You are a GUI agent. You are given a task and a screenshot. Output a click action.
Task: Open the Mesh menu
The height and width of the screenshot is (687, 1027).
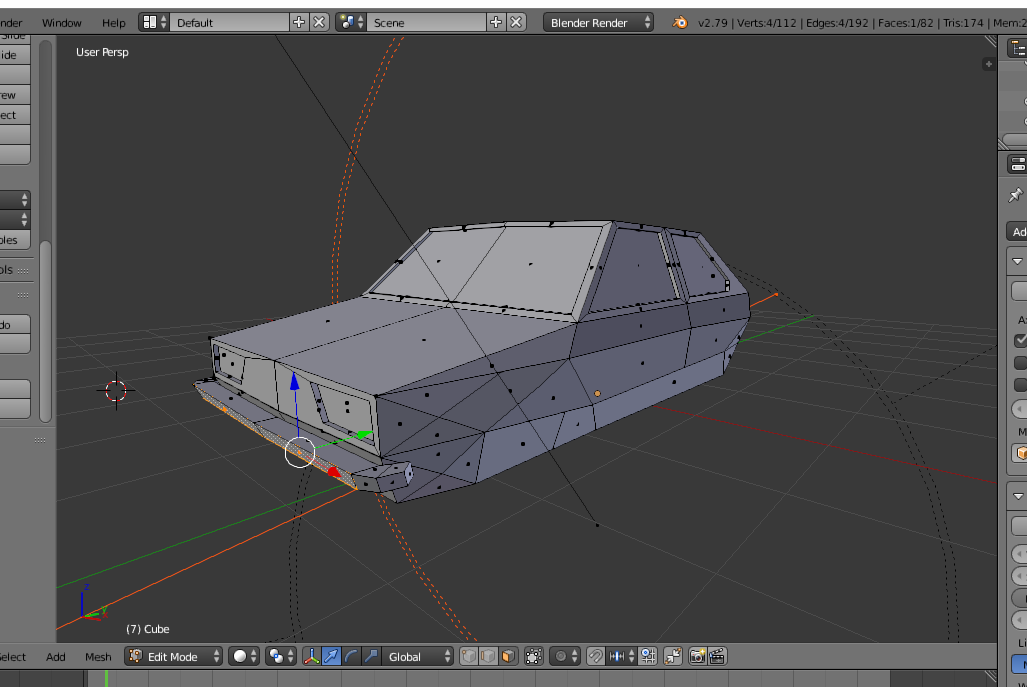(98, 656)
